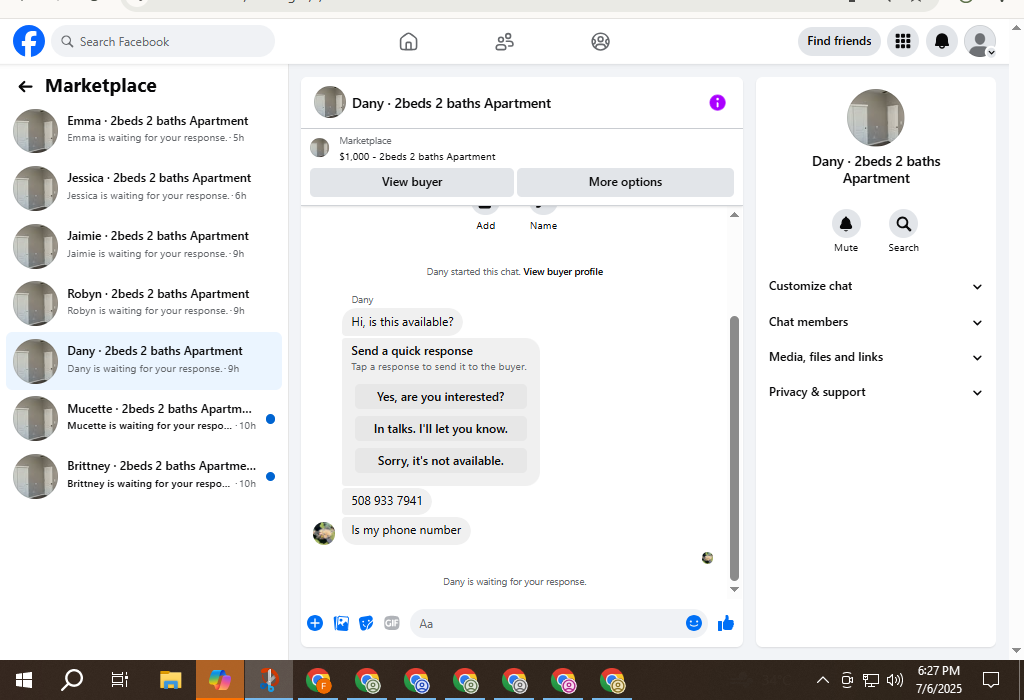Click the View buyer button

point(411,182)
